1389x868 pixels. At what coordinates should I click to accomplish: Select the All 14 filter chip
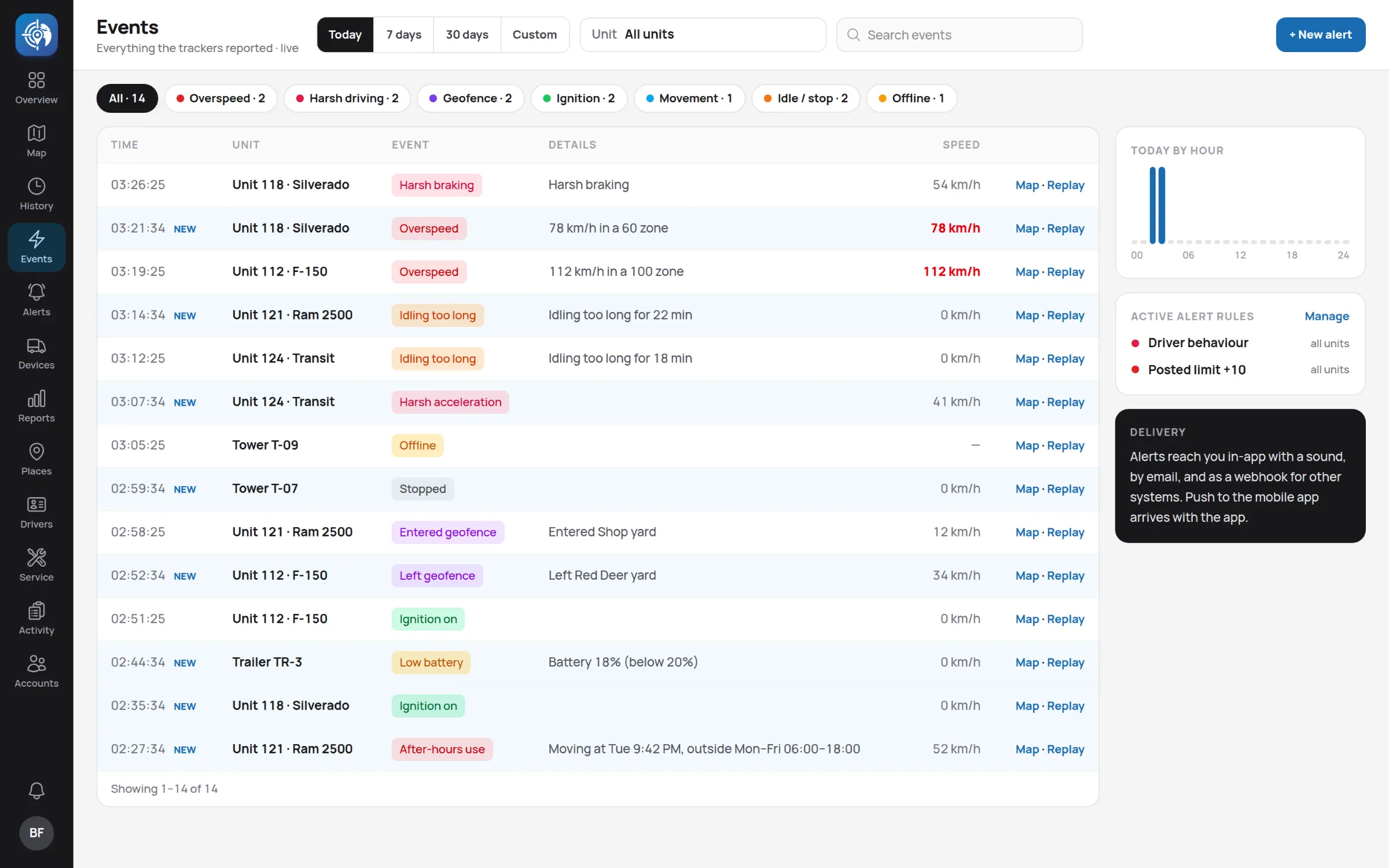click(127, 98)
